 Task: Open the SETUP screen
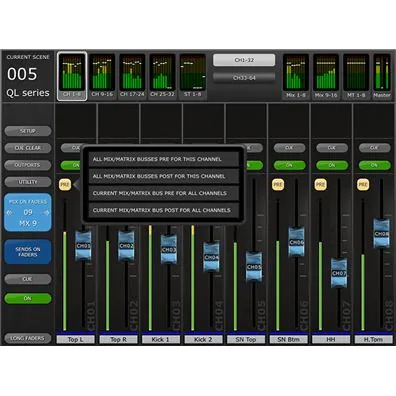click(28, 131)
